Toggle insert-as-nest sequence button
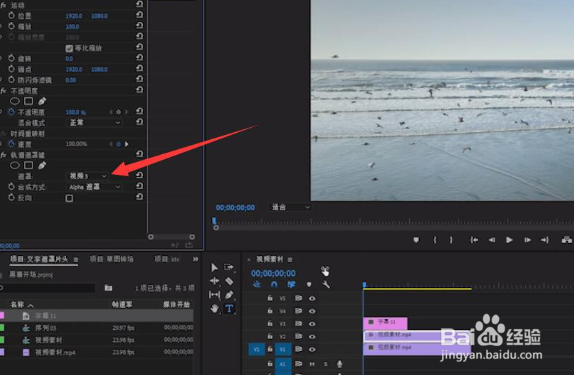Viewport: 574px width, 375px height. click(257, 285)
